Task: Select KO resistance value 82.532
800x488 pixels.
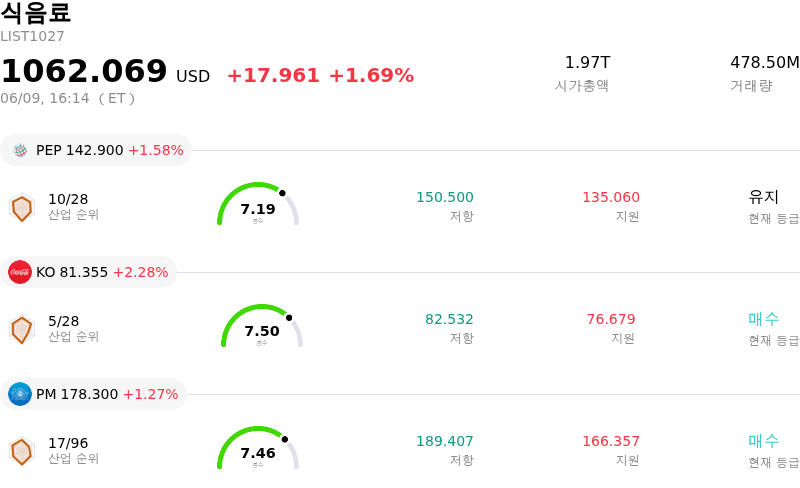Action: tap(449, 319)
